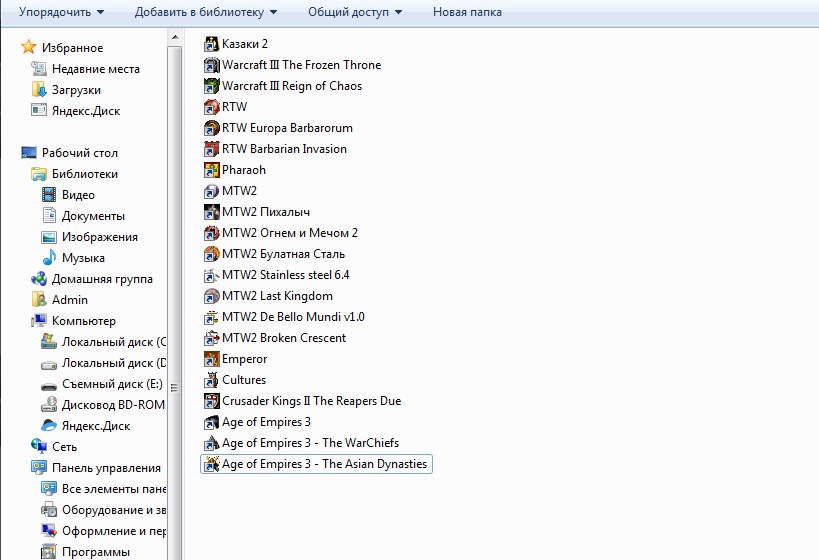Click the RTW shortcut icon
This screenshot has width=819, height=560.
pos(211,107)
